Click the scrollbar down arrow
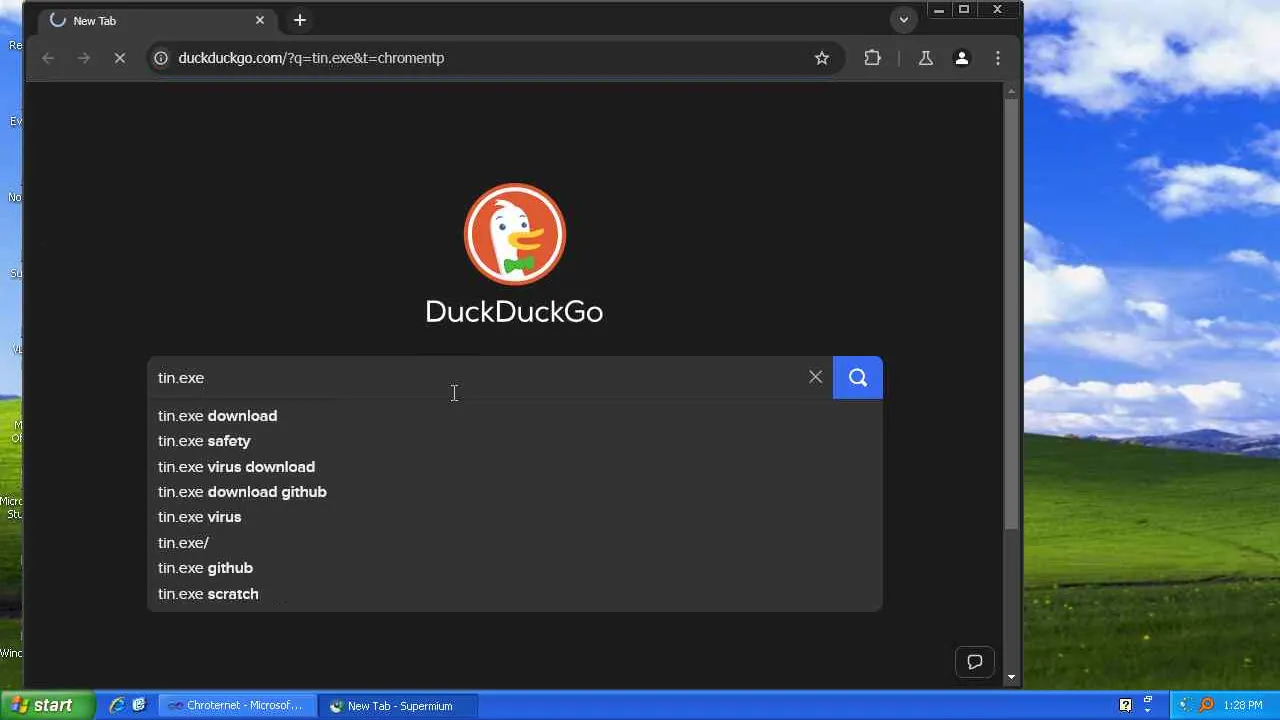 tap(1011, 677)
